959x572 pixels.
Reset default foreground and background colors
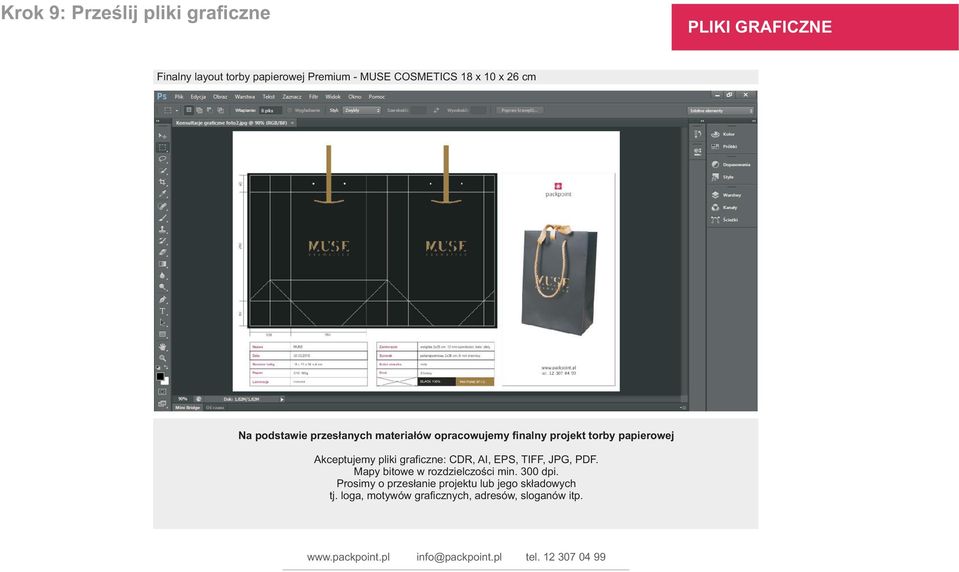tap(158, 368)
